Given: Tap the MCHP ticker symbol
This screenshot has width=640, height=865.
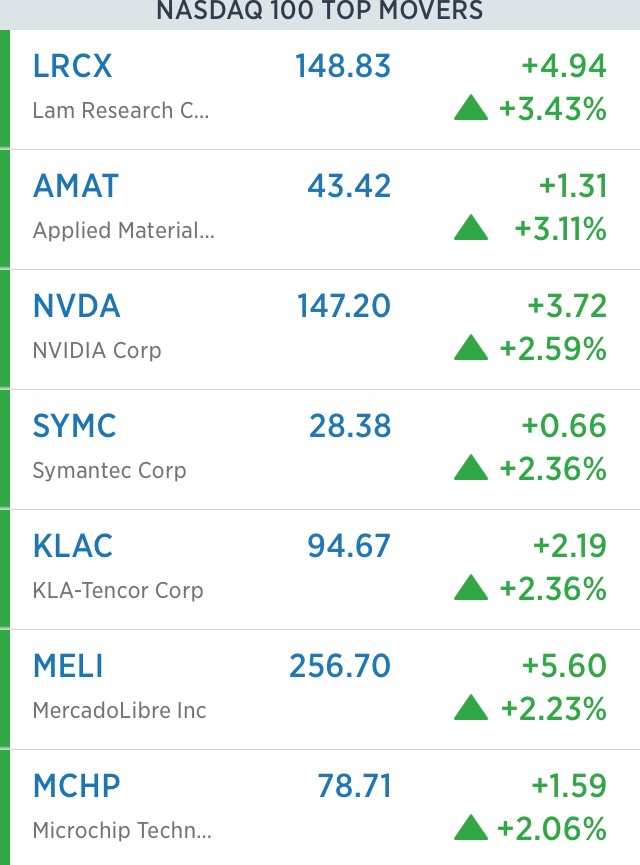Looking at the screenshot, I should click(76, 786).
